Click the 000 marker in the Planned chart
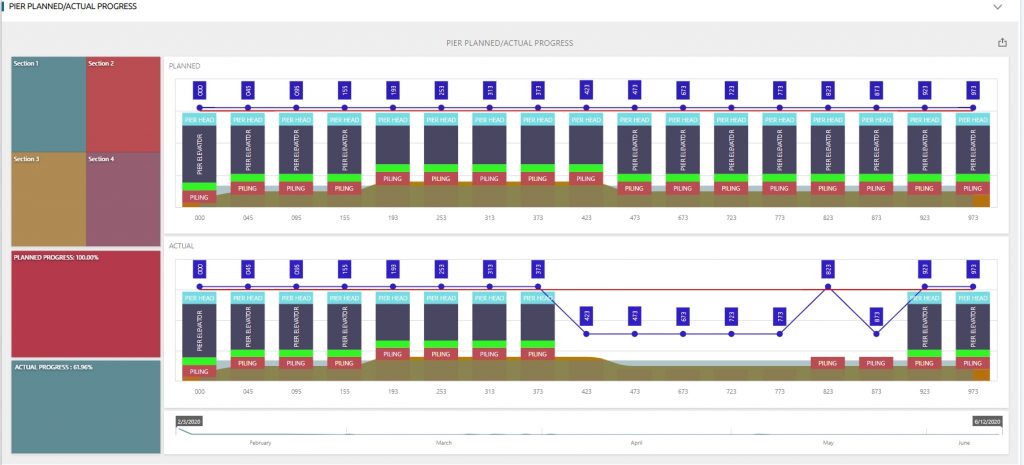 click(x=199, y=90)
